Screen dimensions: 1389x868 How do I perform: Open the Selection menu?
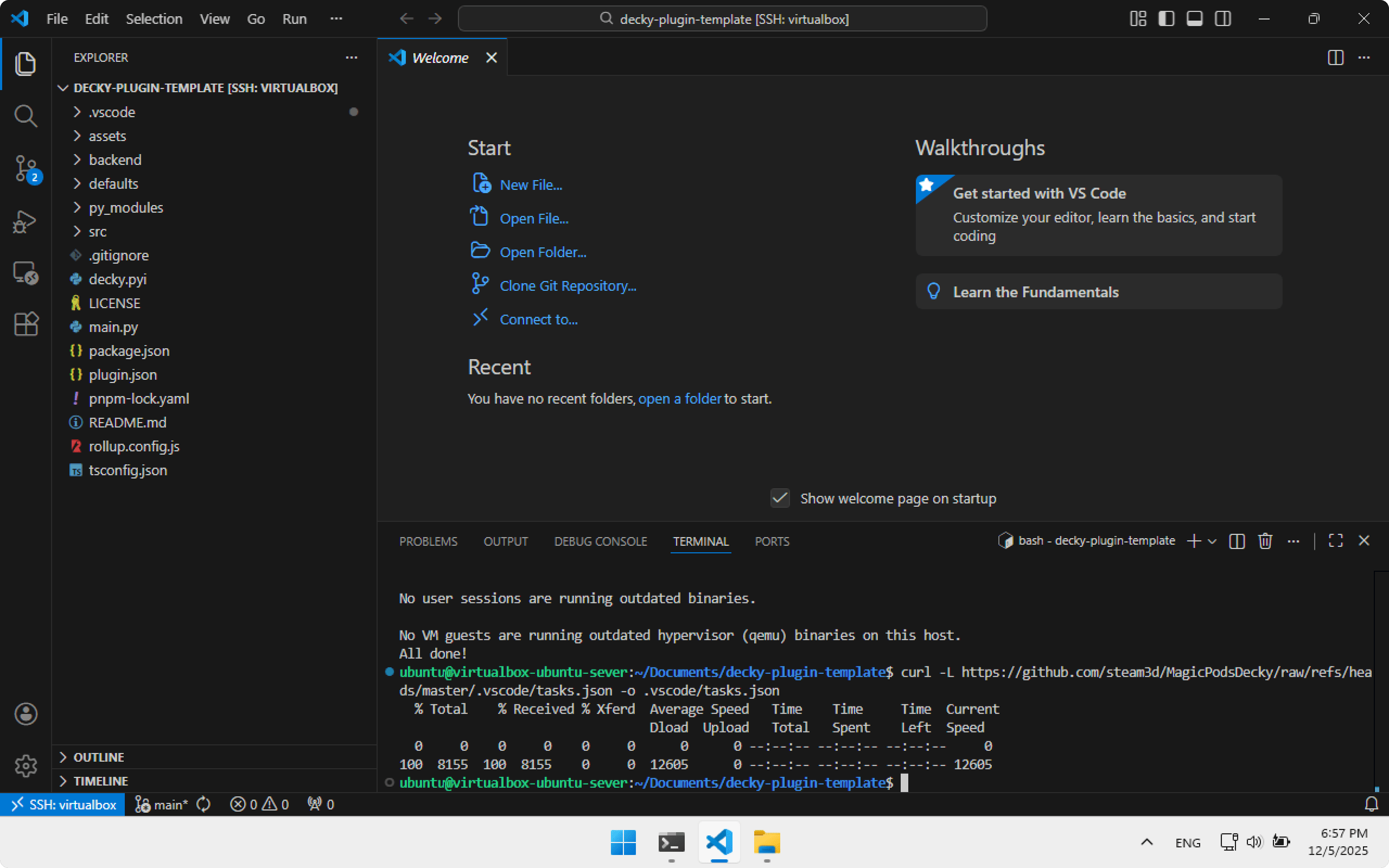pos(154,19)
